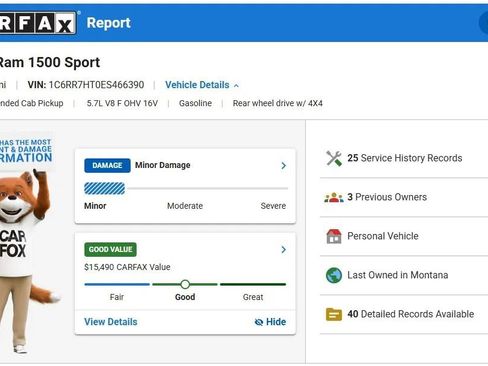This screenshot has width=488, height=366.
Task: Click the crossed-eye Hide icon
Action: pos(259,322)
